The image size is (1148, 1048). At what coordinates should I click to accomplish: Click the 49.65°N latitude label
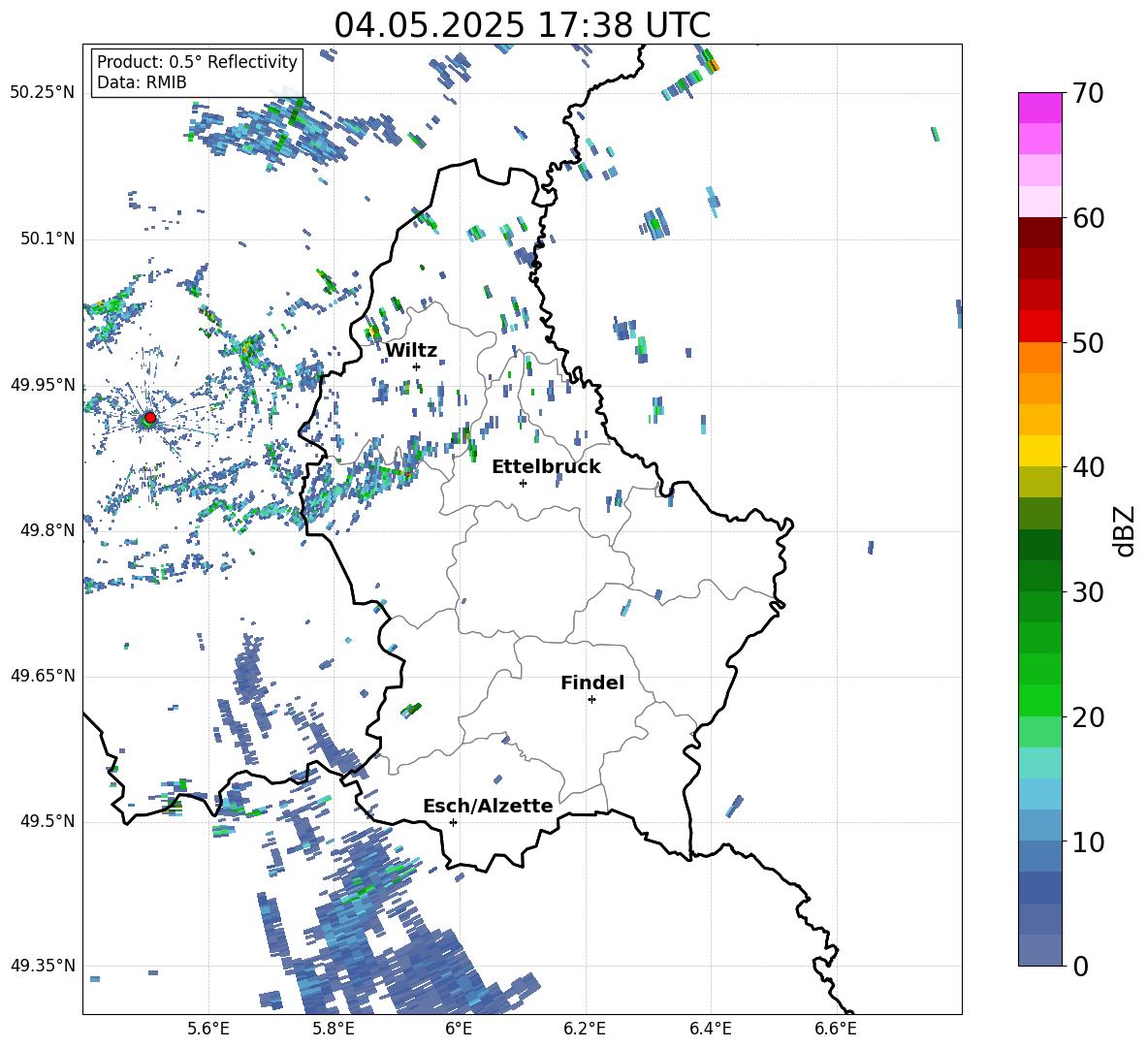(x=43, y=676)
